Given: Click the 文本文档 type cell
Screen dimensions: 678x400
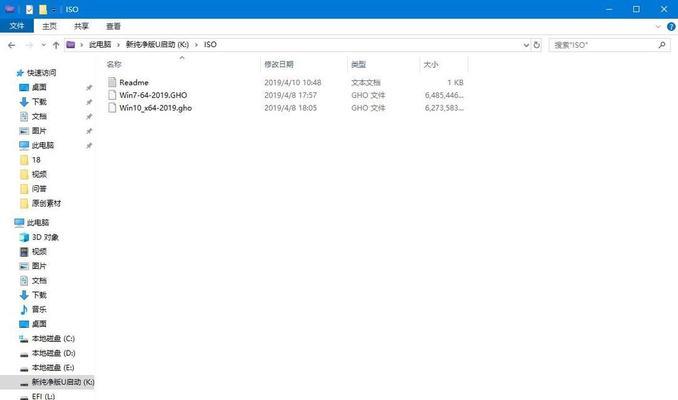Looking at the screenshot, I should pos(366,82).
